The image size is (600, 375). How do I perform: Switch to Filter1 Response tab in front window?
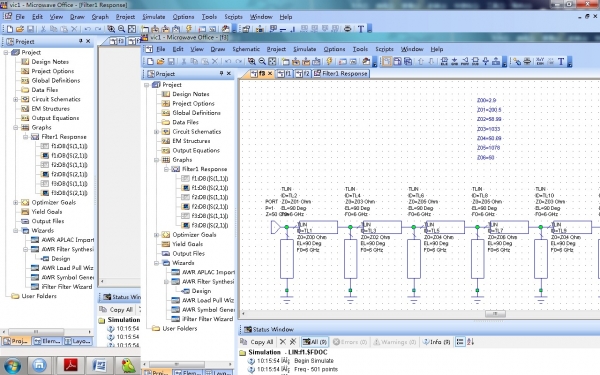(x=341, y=73)
